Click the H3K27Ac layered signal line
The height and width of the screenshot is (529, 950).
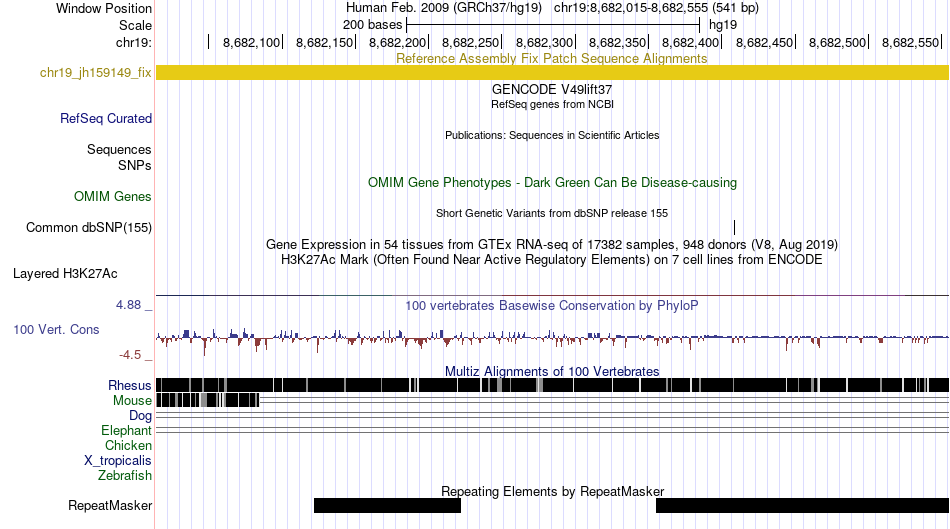point(552,295)
